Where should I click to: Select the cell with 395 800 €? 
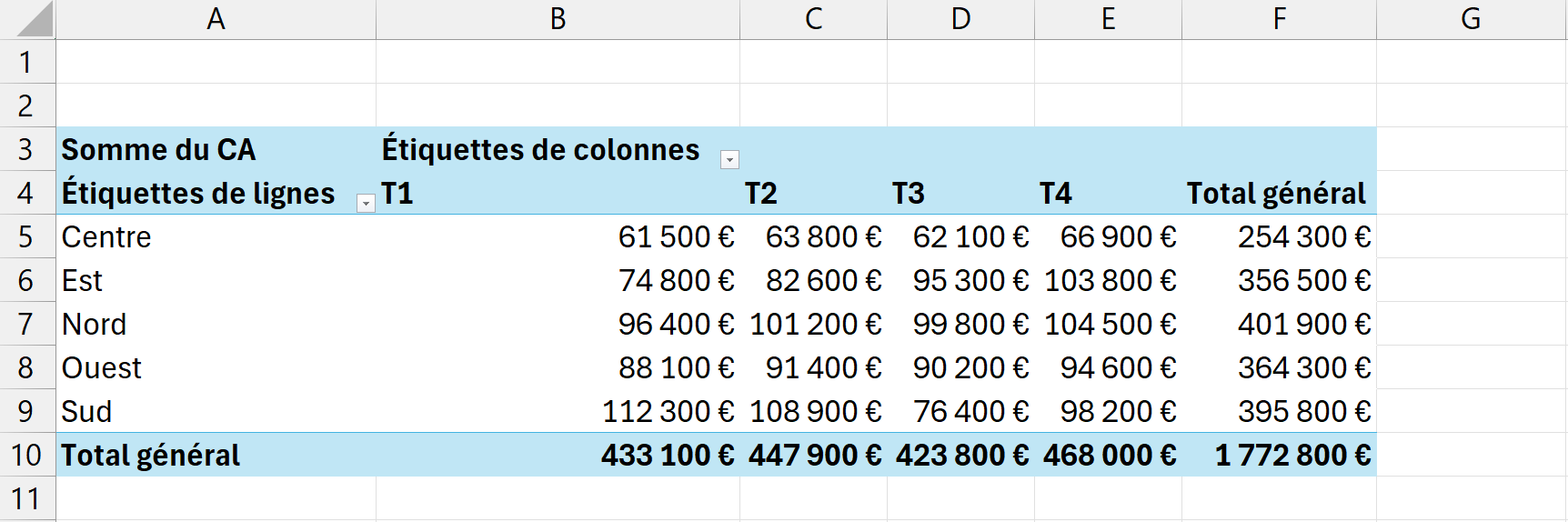coord(1280,411)
